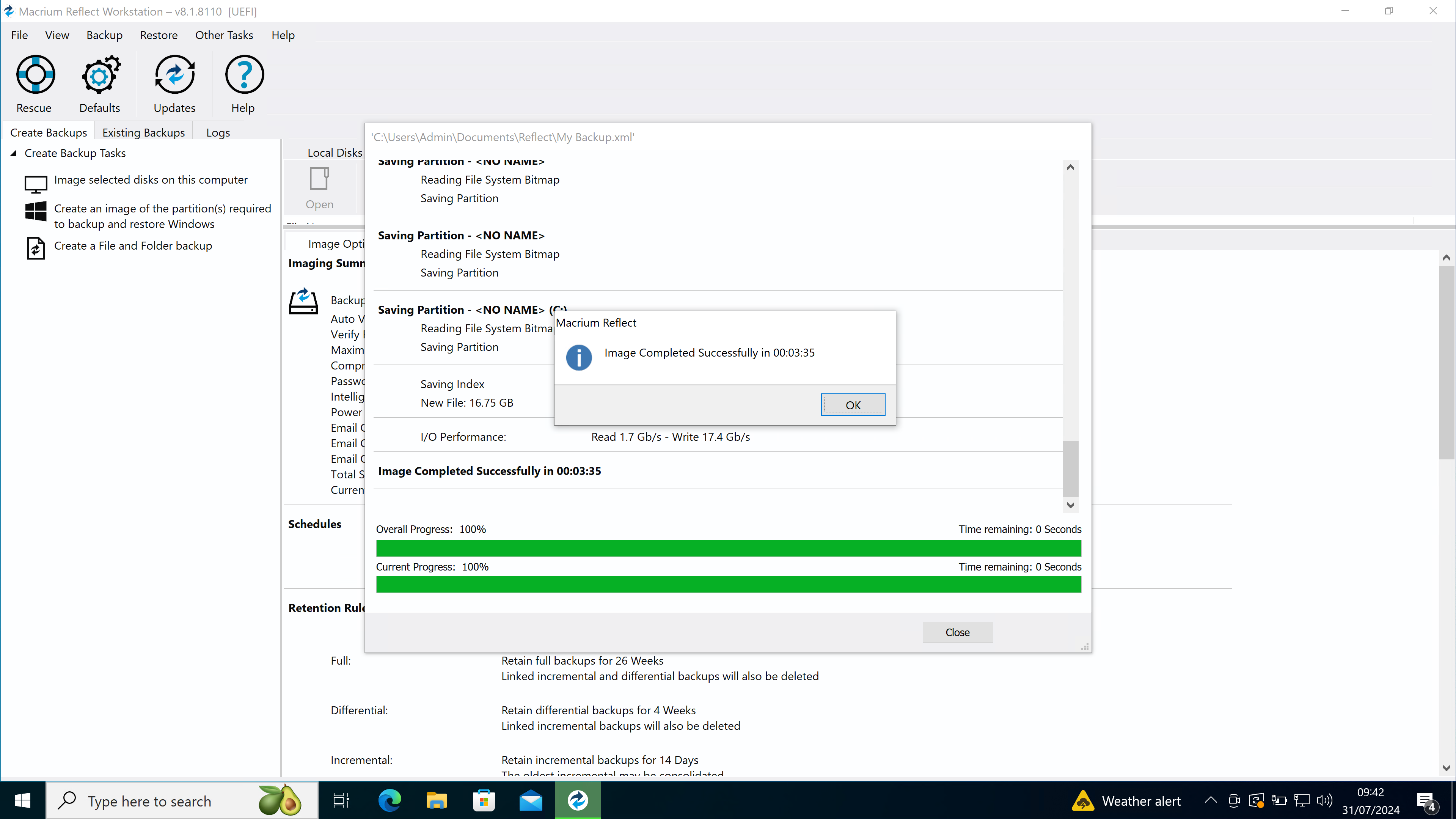Screen dimensions: 1456x819
Task: Click the monitor icon for imaging selected disks
Action: pos(36,183)
